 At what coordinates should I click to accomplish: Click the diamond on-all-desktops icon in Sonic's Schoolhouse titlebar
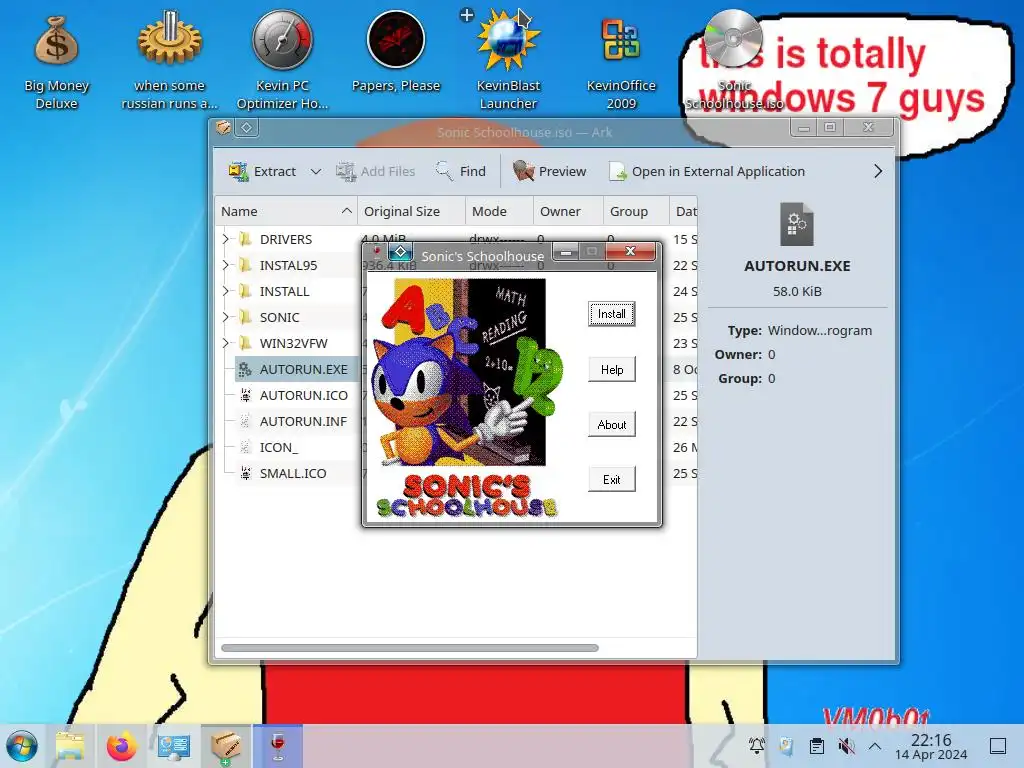pos(400,252)
